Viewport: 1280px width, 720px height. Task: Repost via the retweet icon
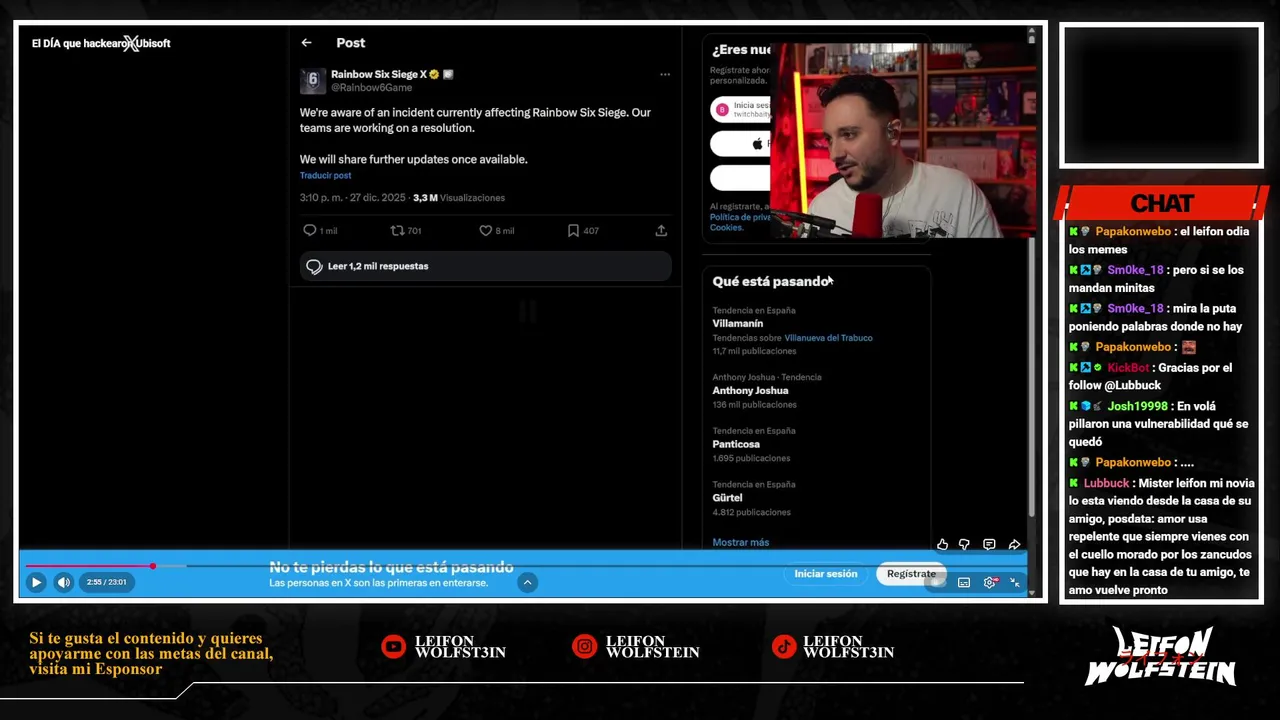pos(397,230)
